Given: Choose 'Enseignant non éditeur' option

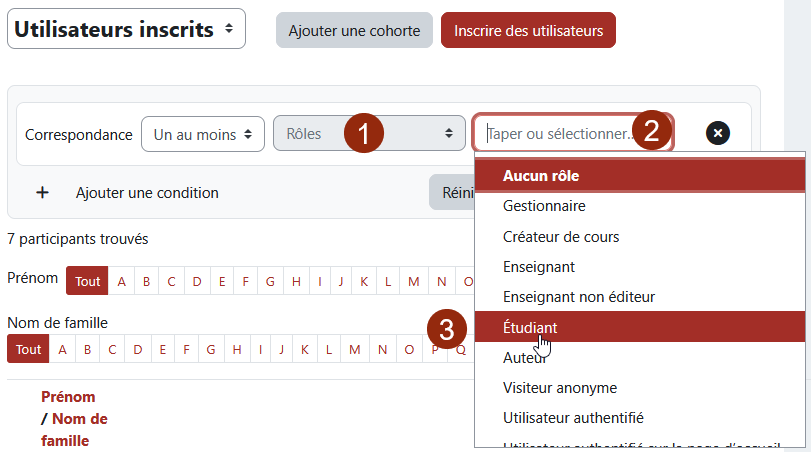Looking at the screenshot, I should 579,297.
